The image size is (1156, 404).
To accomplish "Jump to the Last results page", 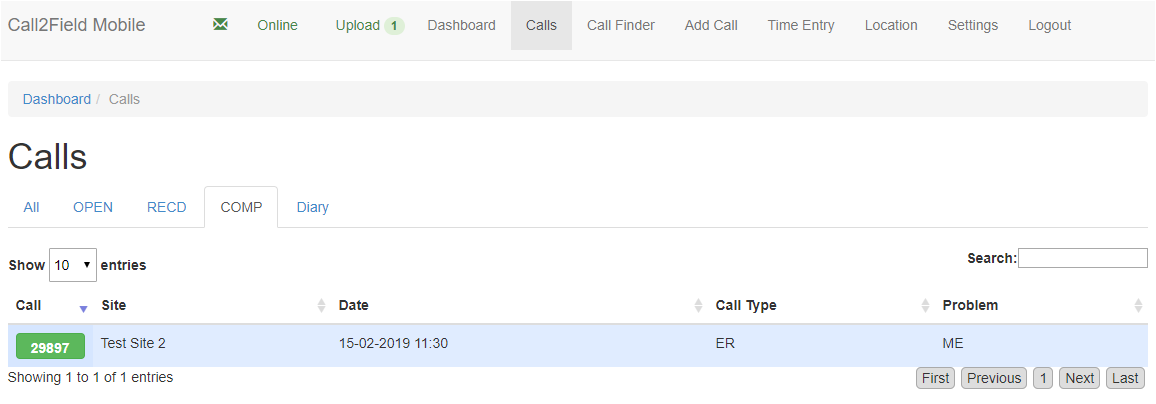I will point(1125,378).
